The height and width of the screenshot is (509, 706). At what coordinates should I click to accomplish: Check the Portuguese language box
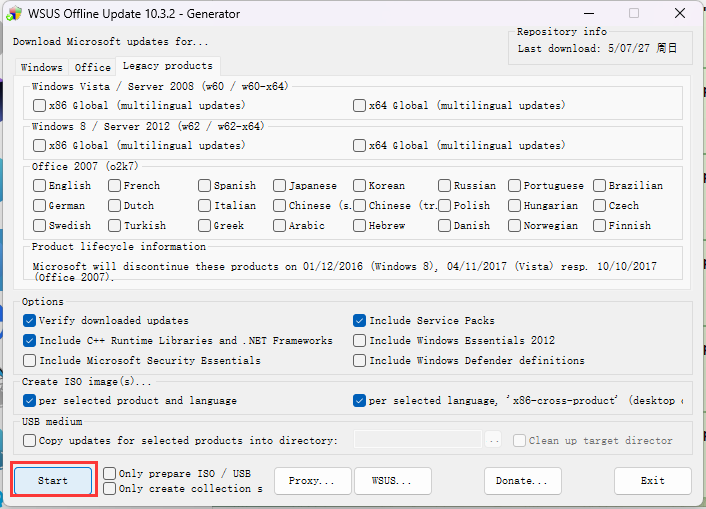coord(514,185)
